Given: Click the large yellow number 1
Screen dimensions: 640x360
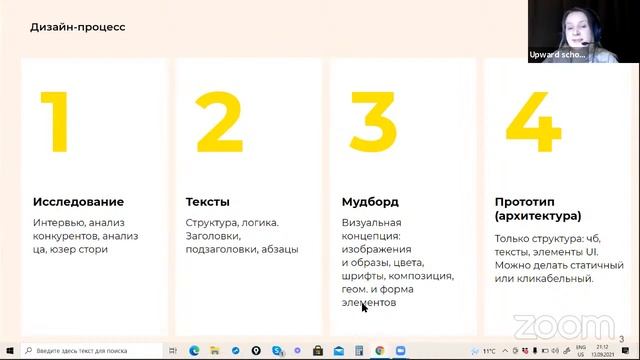Looking at the screenshot, I should [x=54, y=122].
